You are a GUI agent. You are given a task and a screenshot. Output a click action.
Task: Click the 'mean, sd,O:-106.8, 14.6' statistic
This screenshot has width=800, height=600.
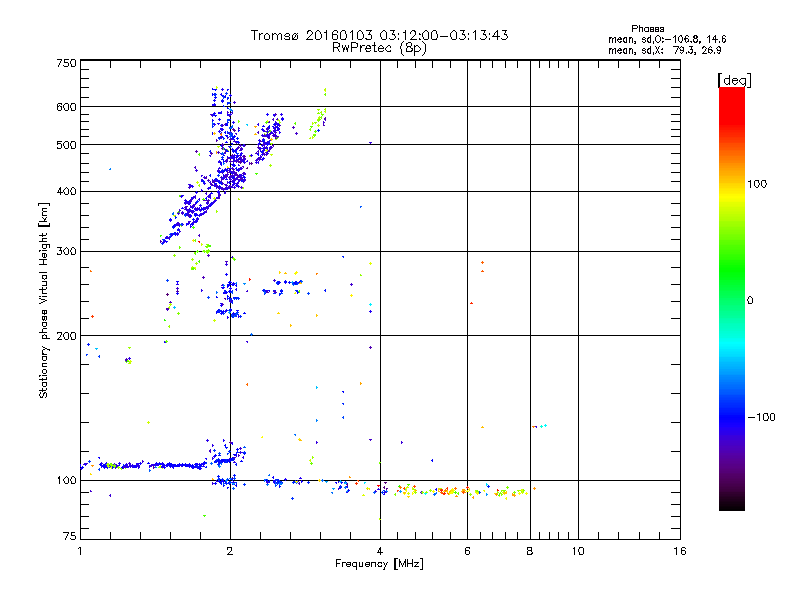(667, 39)
